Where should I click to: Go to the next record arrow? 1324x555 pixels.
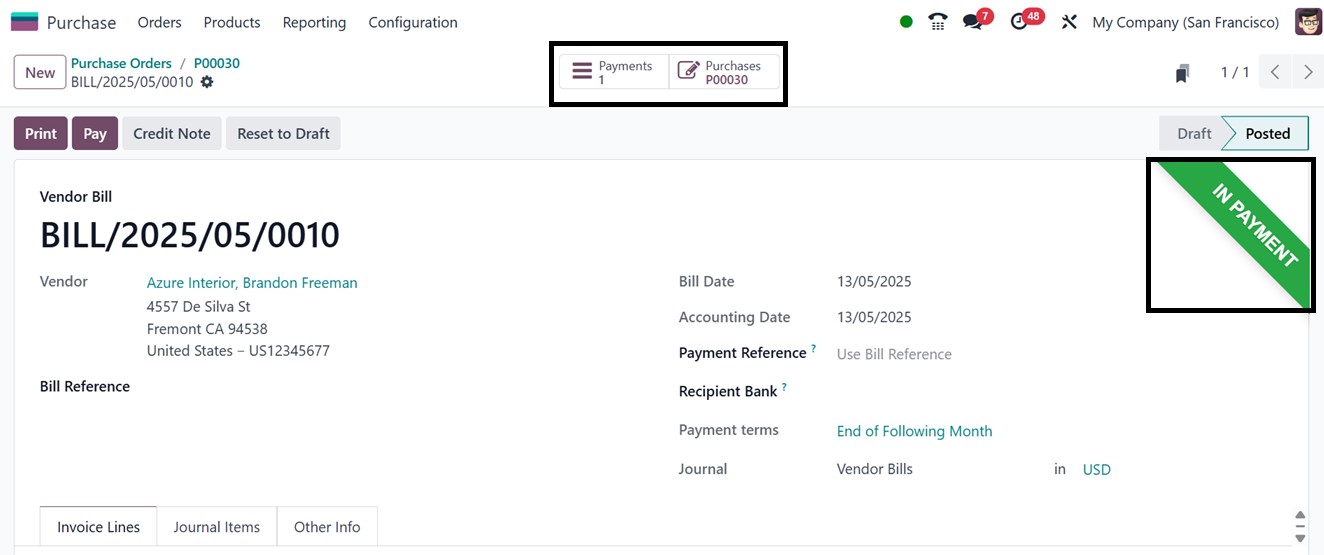click(x=1308, y=72)
